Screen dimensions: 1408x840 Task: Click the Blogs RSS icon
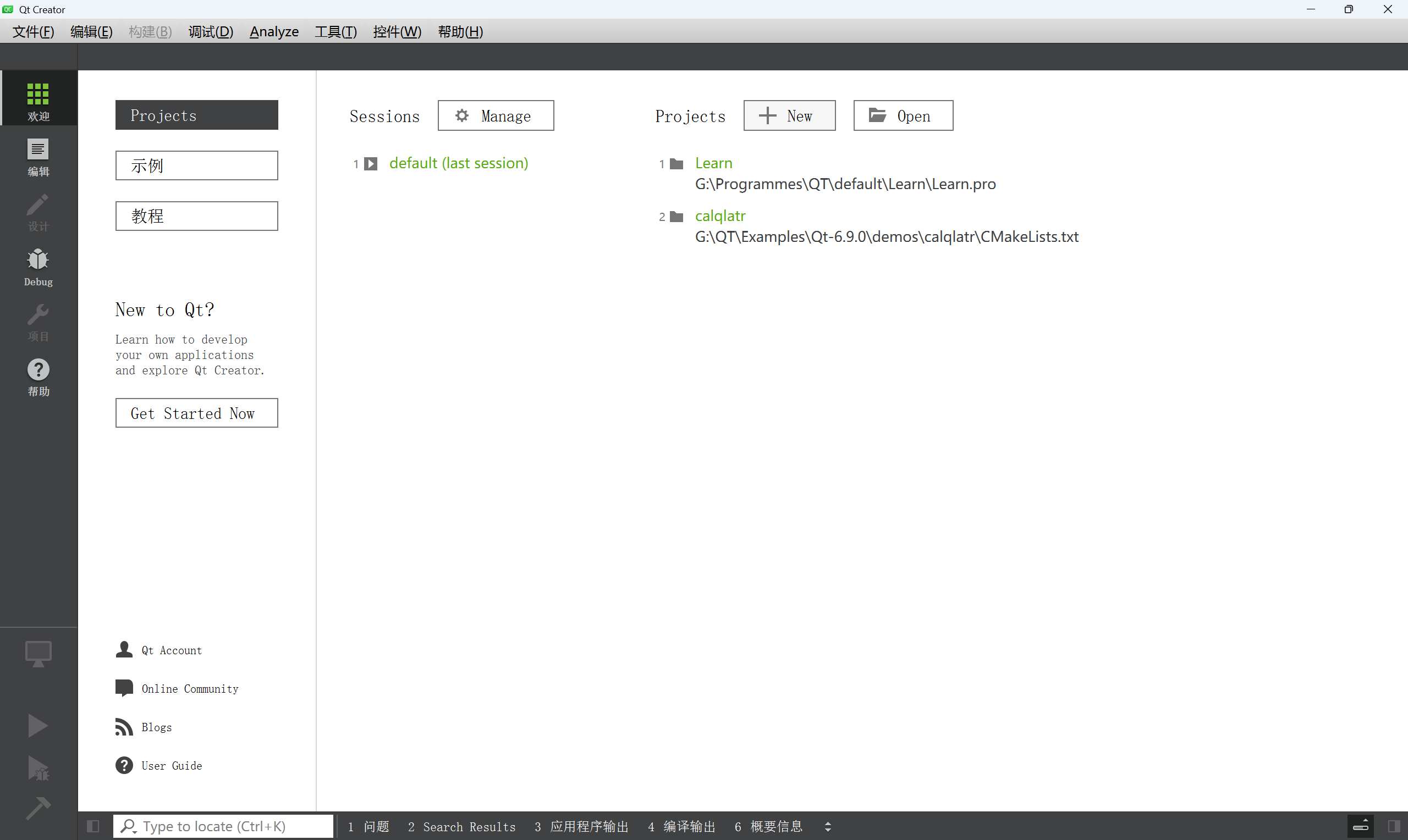pyautogui.click(x=124, y=726)
